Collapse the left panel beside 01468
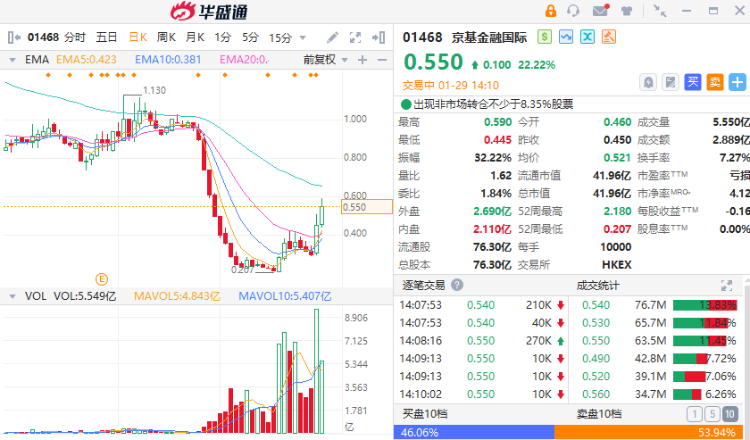The width and height of the screenshot is (750, 440). [14, 37]
